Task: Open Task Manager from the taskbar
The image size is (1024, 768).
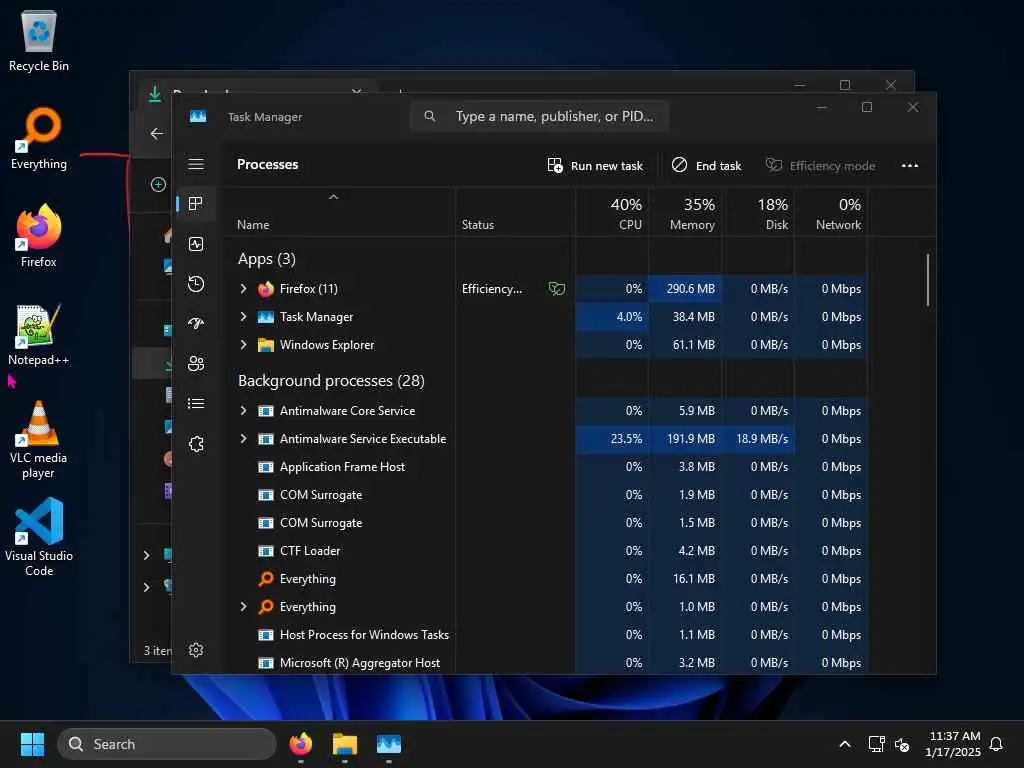Action: (x=389, y=744)
